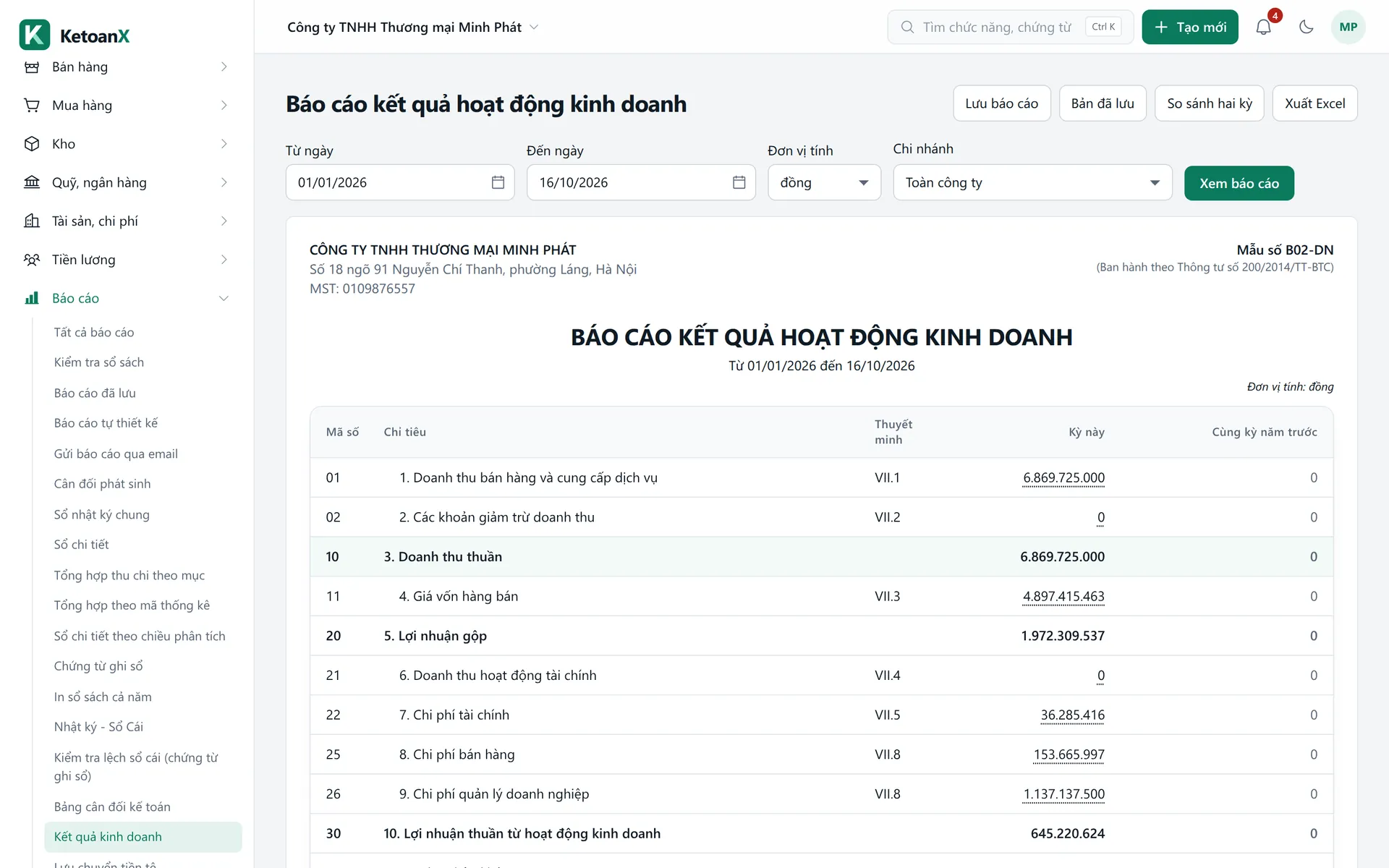Open Tất cả báo cáo menu item
The width and height of the screenshot is (1389, 868).
point(94,332)
